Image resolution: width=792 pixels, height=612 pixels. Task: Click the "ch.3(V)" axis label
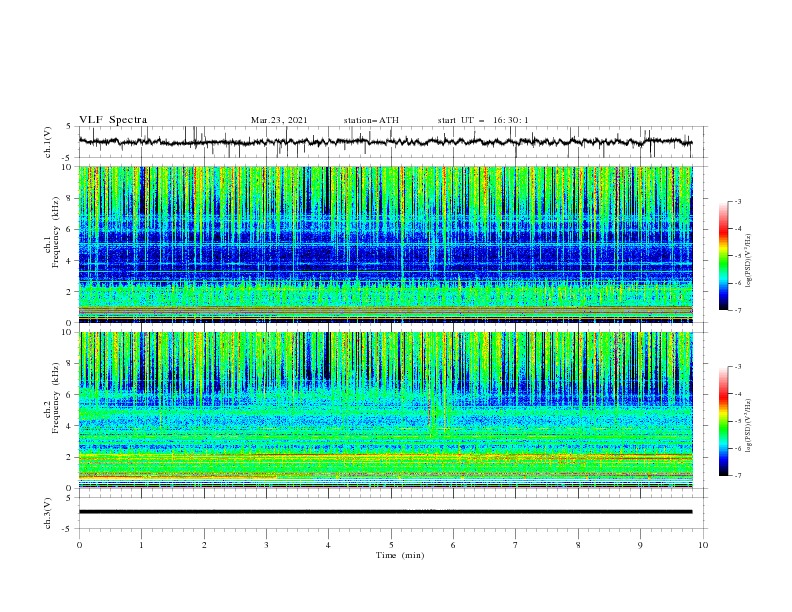(48, 513)
